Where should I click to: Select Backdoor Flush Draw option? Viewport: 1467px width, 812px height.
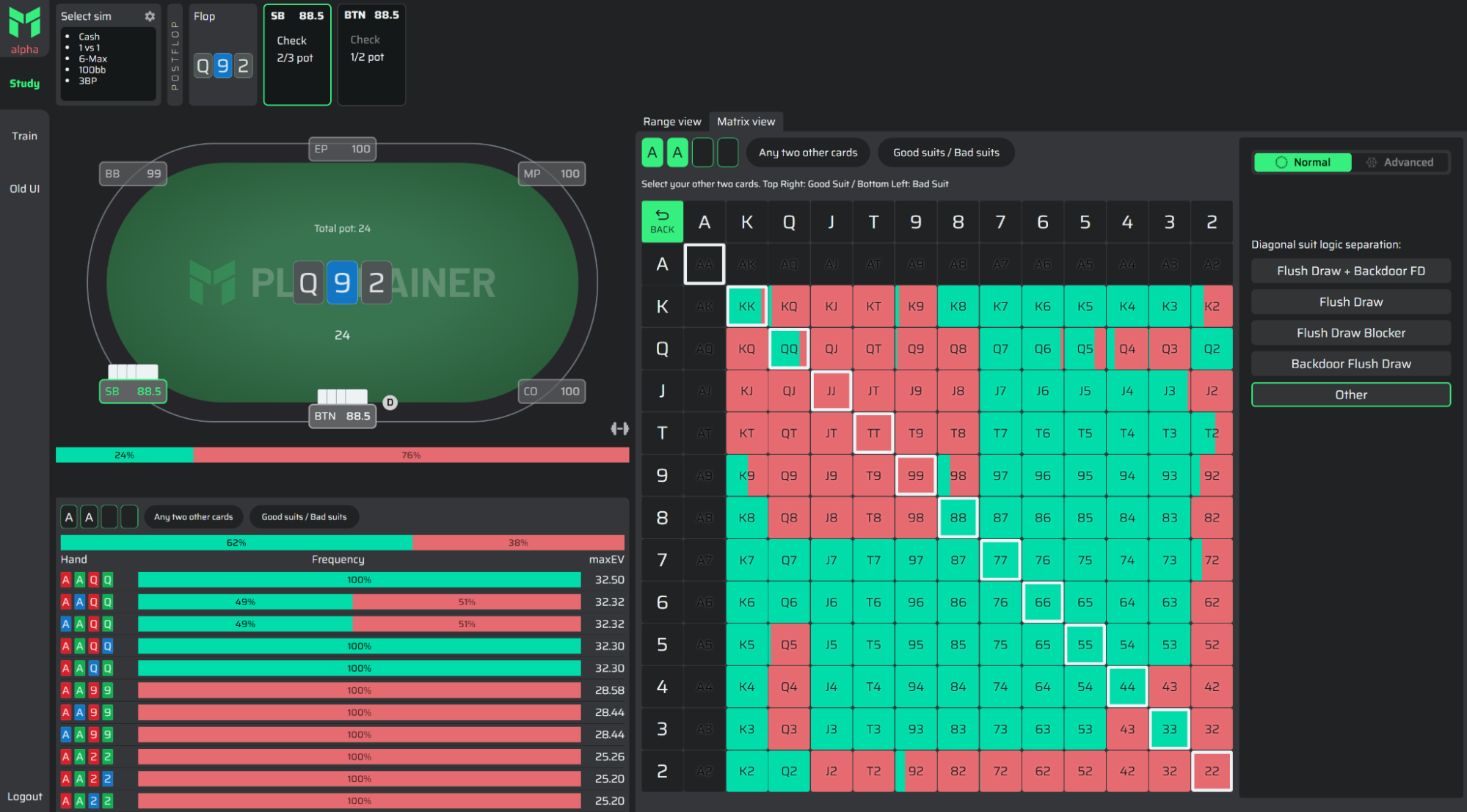point(1350,363)
